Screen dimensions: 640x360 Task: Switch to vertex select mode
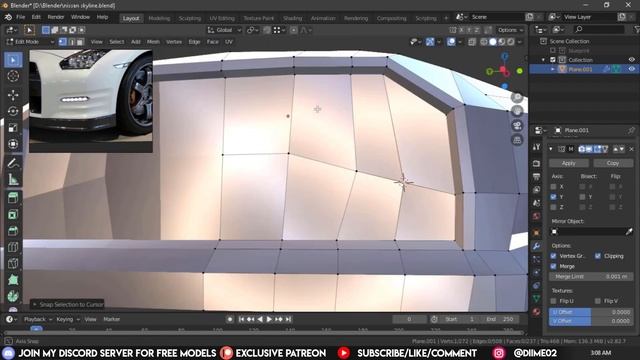tap(62, 42)
